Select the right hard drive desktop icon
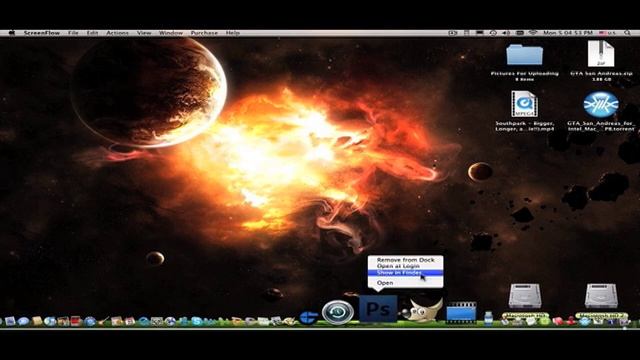The image size is (640, 360). pos(601,296)
